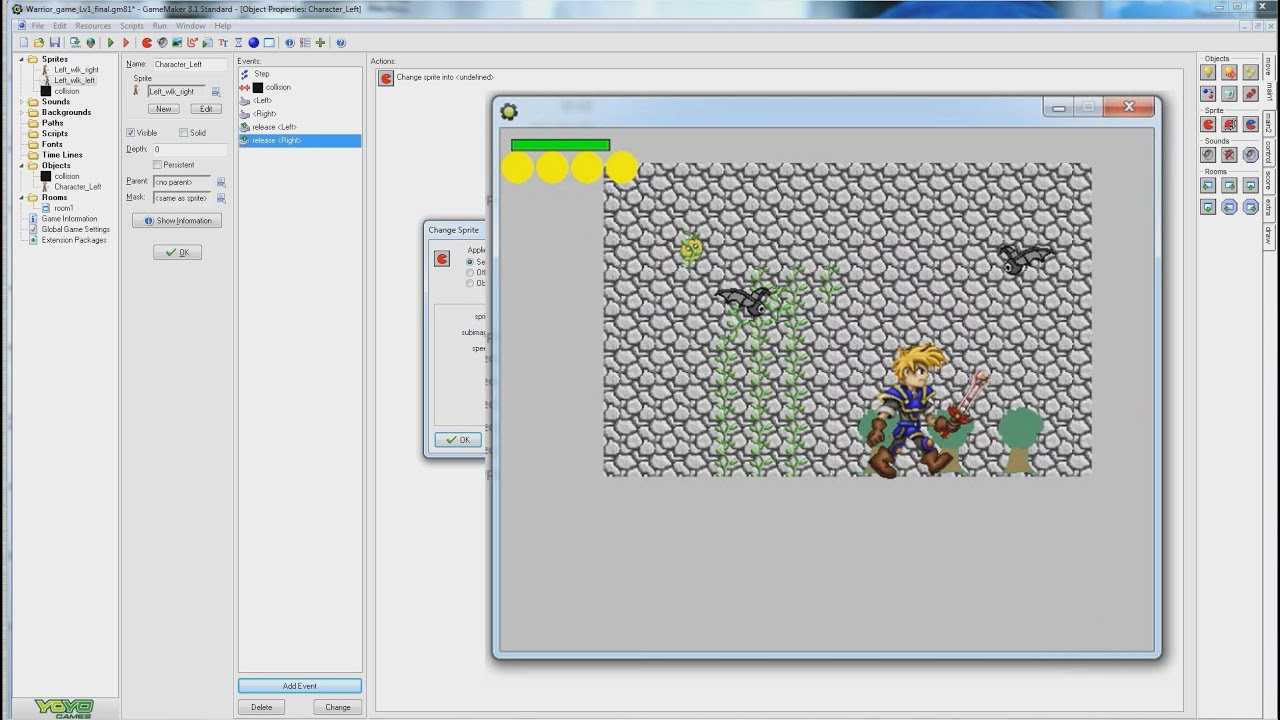
Task: Enable the Persistent checkbox
Action: coord(157,164)
